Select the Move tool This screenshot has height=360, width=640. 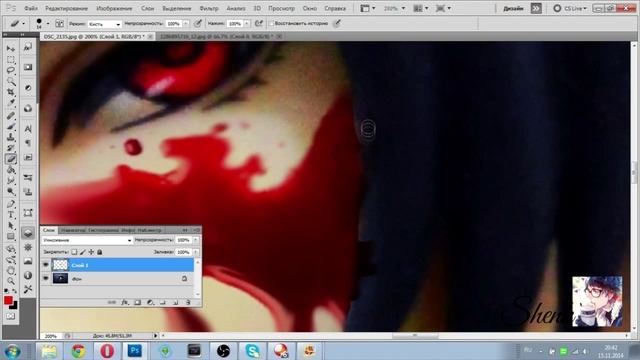[x=11, y=49]
